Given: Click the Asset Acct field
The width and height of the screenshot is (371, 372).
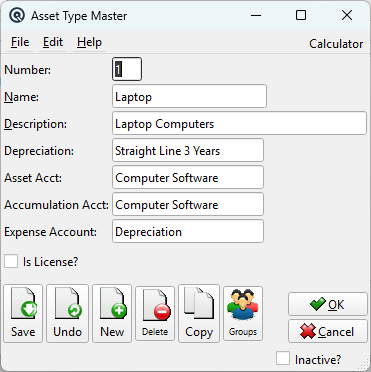Looking at the screenshot, I should pos(188,177).
